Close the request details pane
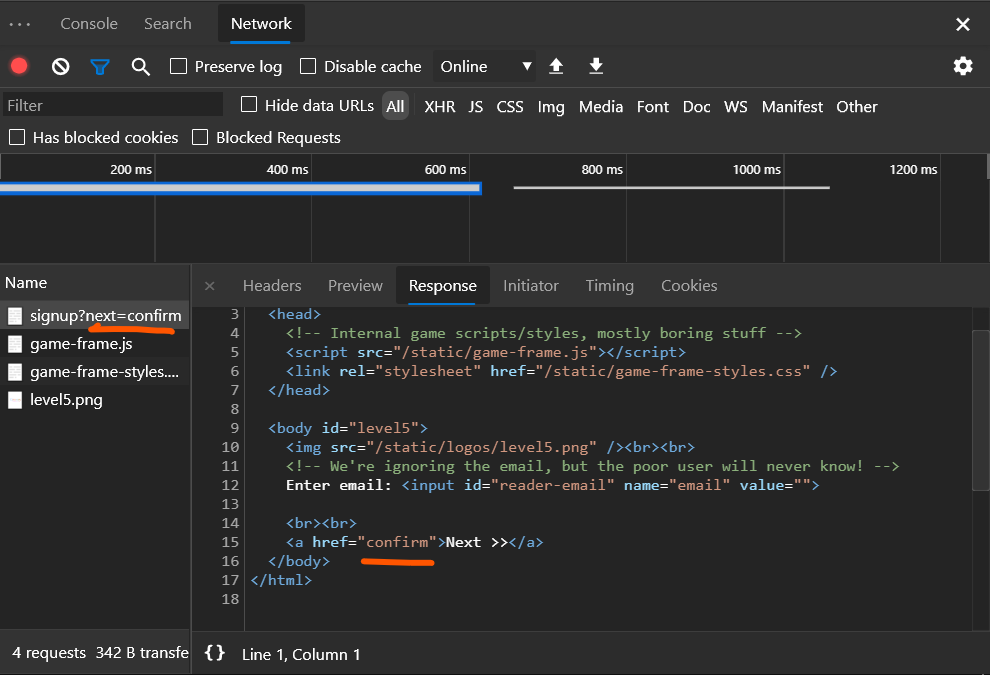Screen dimensions: 990x675 pos(210,286)
